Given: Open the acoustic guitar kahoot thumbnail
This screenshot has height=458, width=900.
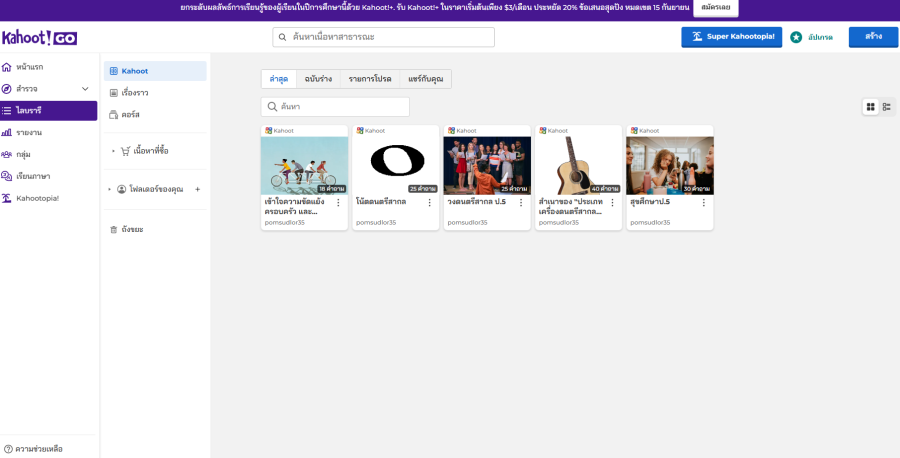Looking at the screenshot, I should pos(579,166).
